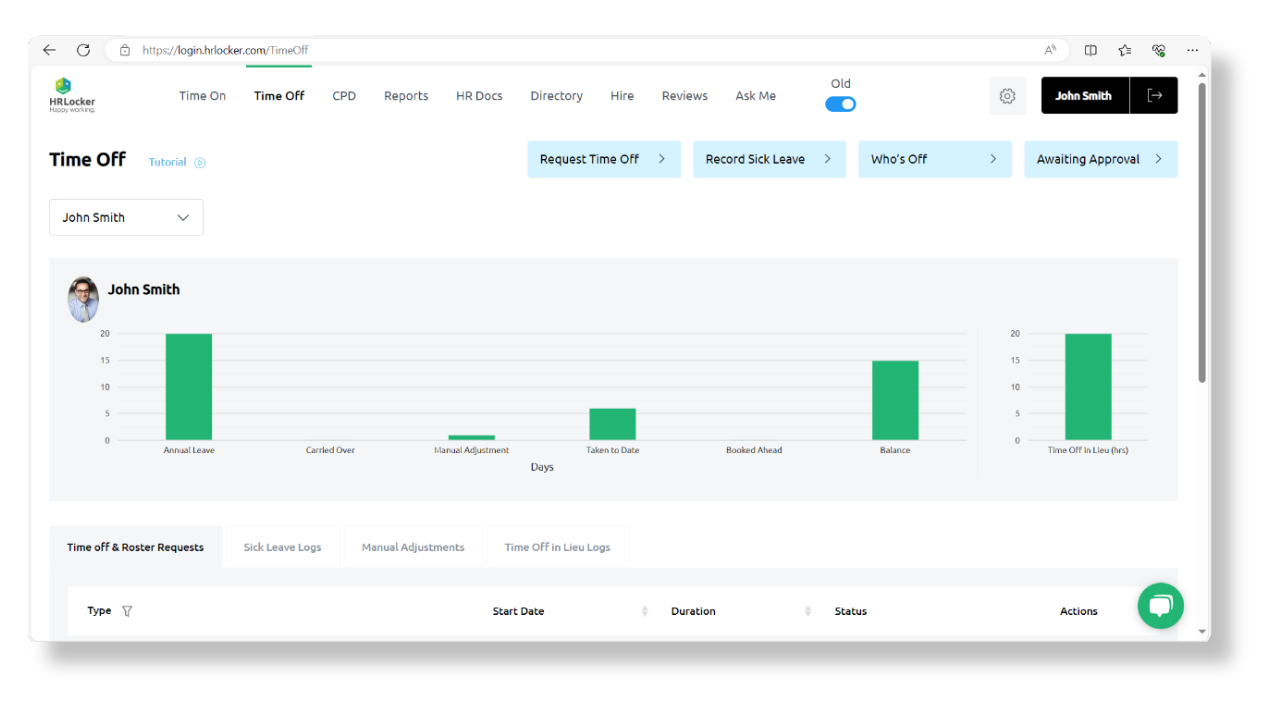Switch off the Old toggle
Image resolution: width=1280 pixels, height=720 pixels.
click(x=840, y=103)
